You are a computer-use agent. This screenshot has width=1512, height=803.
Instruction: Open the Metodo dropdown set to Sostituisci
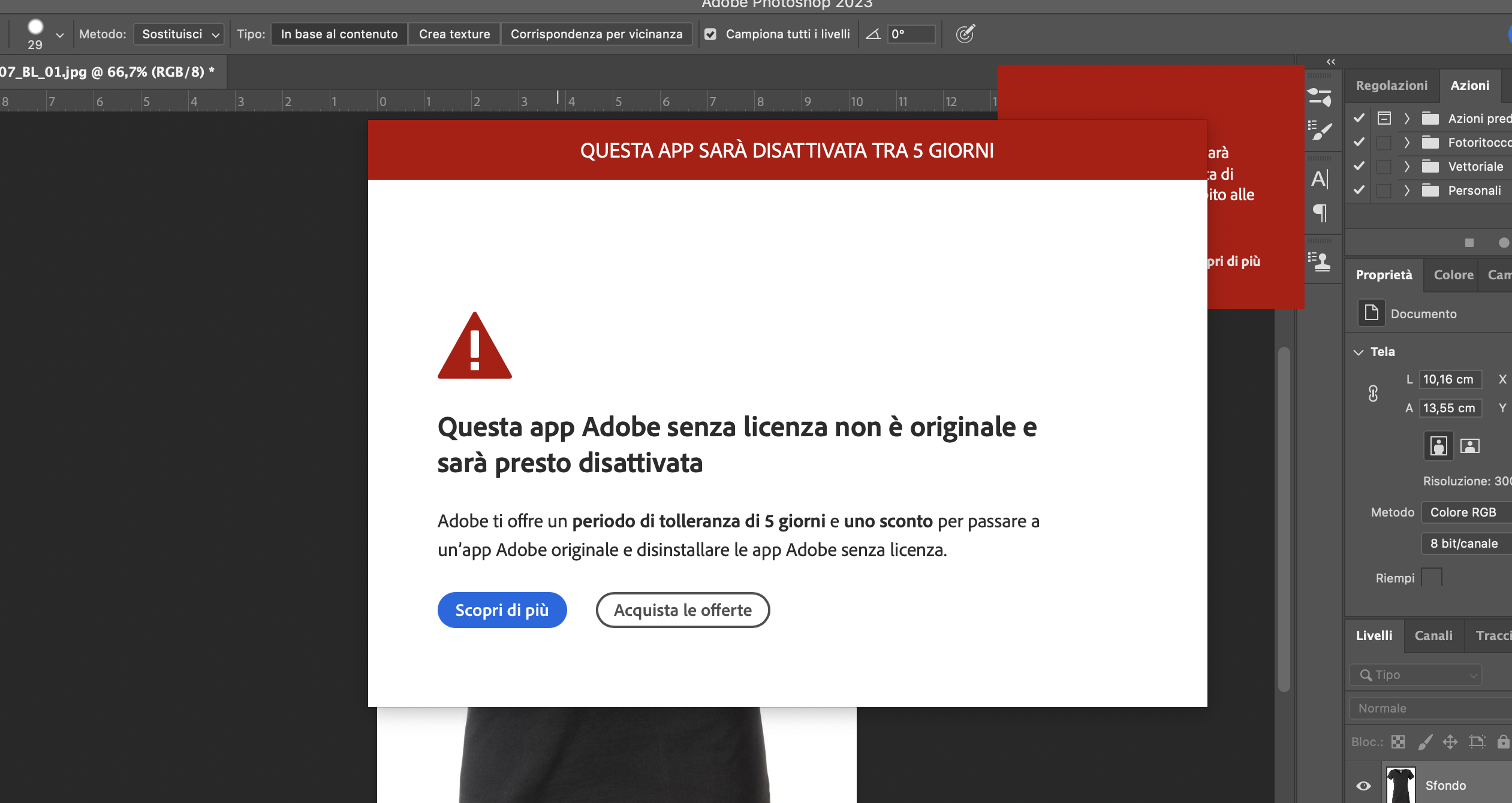(179, 34)
